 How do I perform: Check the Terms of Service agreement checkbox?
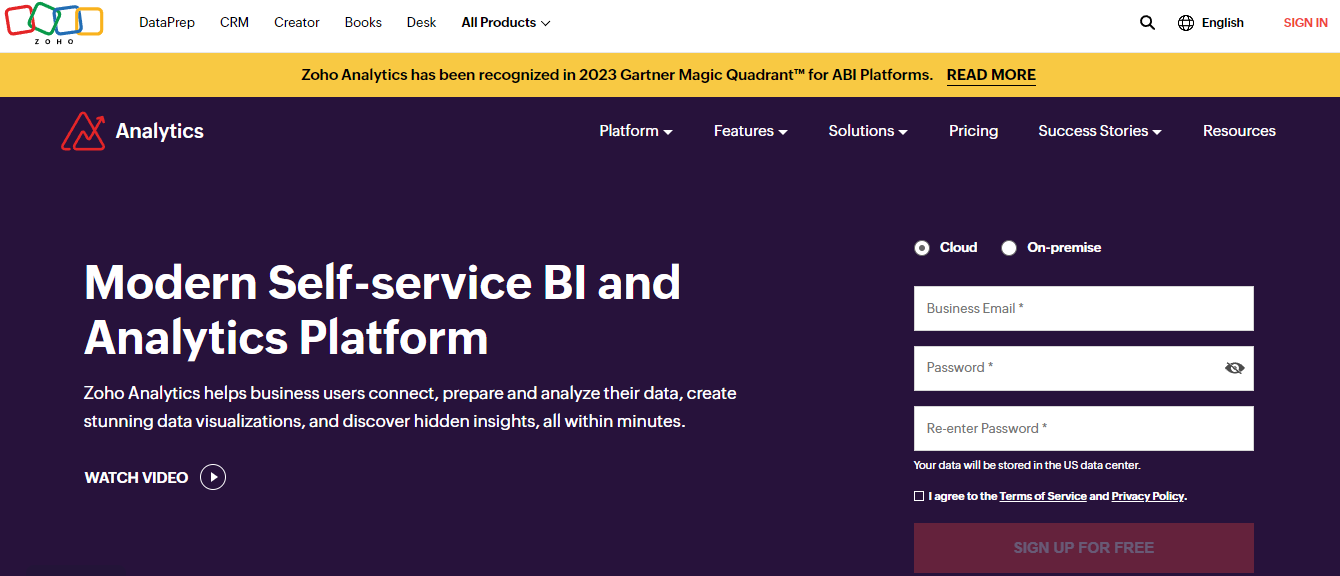pos(918,495)
